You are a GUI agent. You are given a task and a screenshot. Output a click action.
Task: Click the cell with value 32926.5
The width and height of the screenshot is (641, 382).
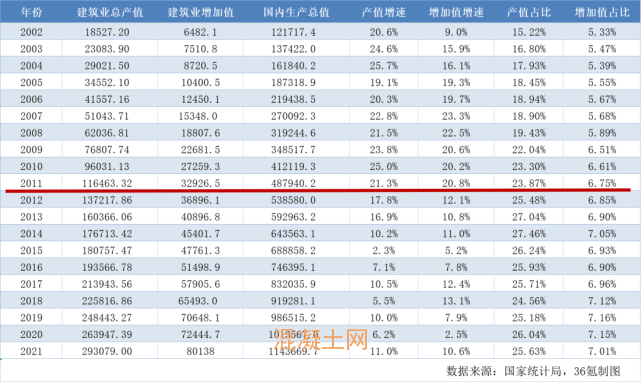(x=201, y=183)
